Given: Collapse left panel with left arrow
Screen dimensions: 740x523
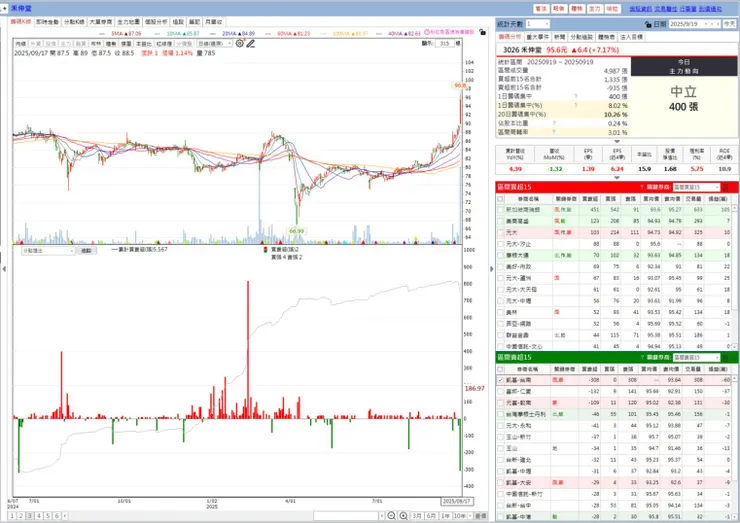Looking at the screenshot, I should (x=4, y=269).
